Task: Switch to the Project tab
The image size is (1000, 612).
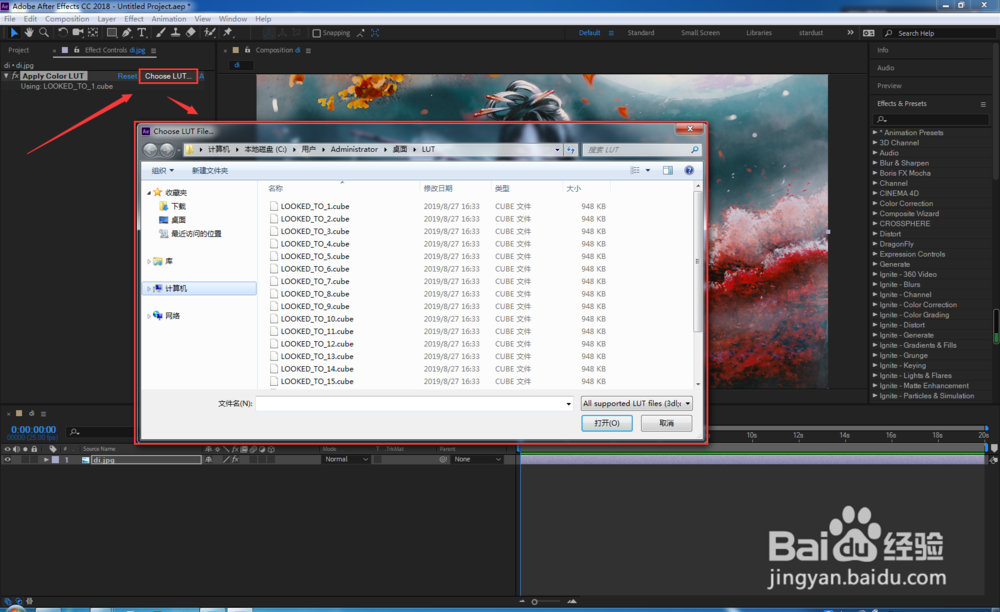Action: point(18,50)
